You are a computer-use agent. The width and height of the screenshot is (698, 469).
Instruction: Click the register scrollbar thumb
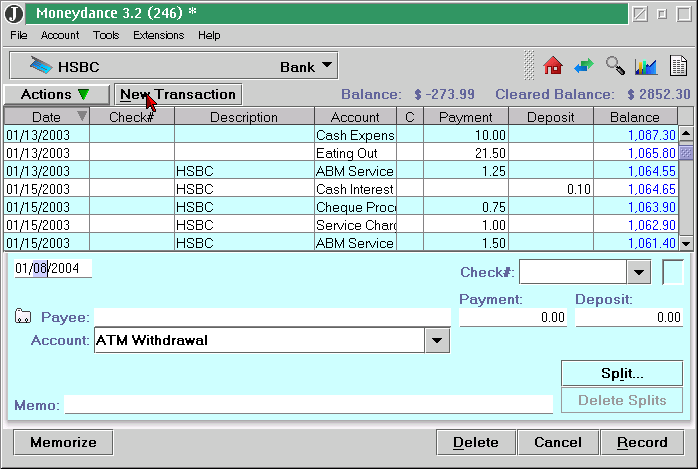(686, 153)
